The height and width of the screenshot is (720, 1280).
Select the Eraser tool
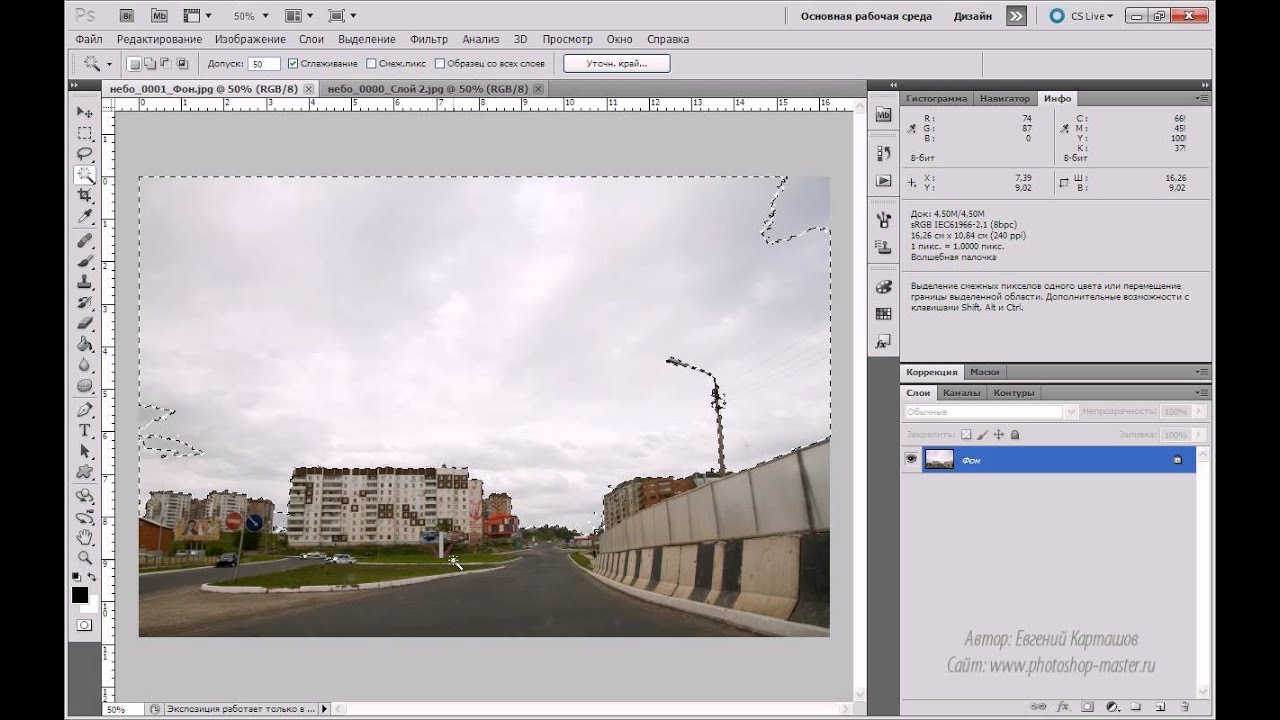pyautogui.click(x=85, y=323)
